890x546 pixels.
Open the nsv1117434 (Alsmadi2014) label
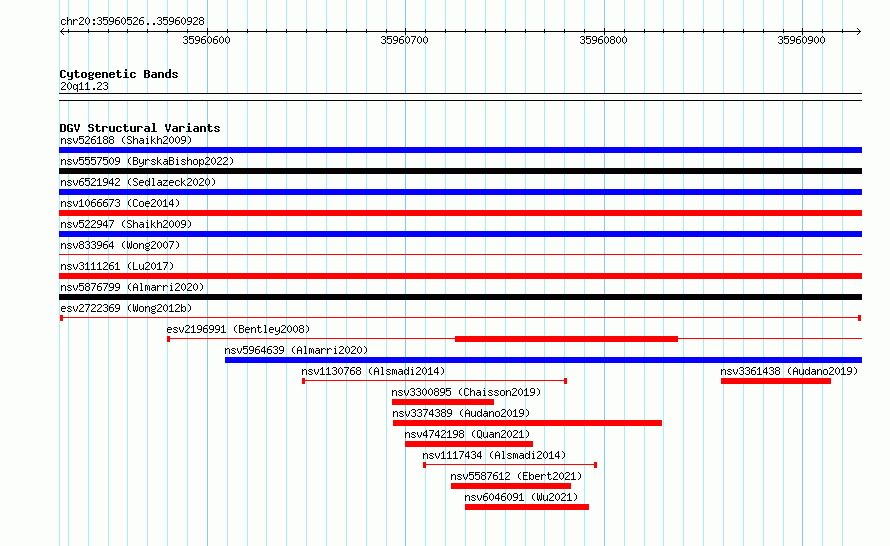click(x=494, y=455)
